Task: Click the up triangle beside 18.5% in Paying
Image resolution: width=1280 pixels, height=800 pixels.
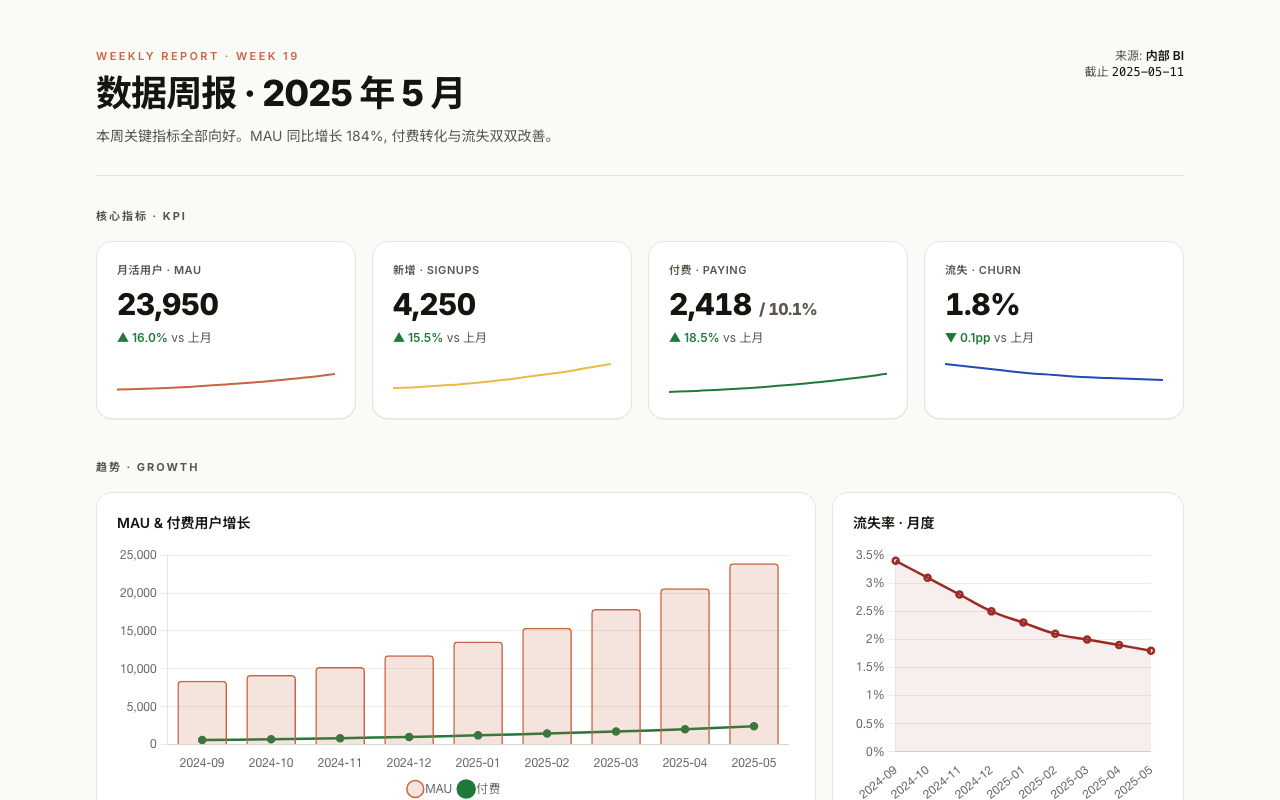Action: click(675, 338)
